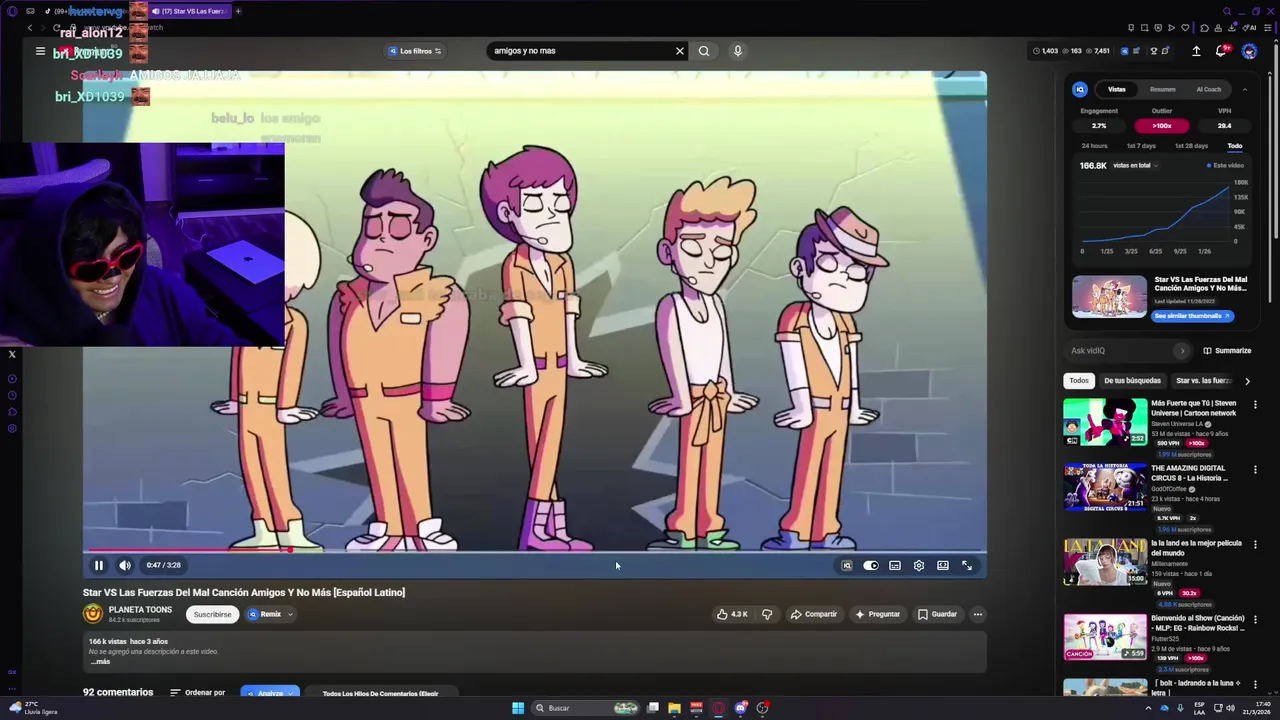Select the '1st 7 days' chart range
Viewport: 1280px width, 720px height.
click(x=1141, y=146)
